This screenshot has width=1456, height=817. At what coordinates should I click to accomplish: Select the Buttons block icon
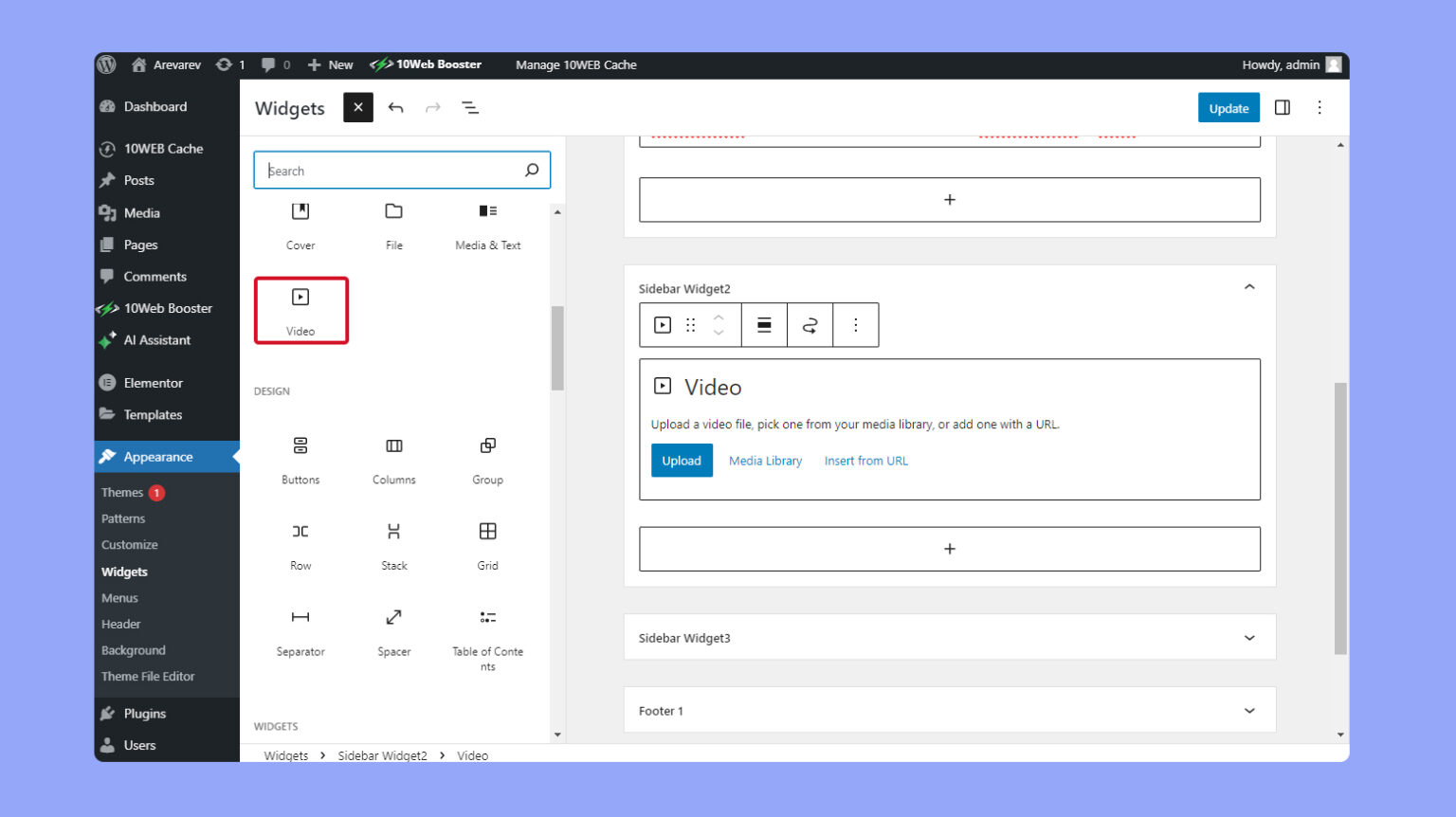tap(300, 445)
